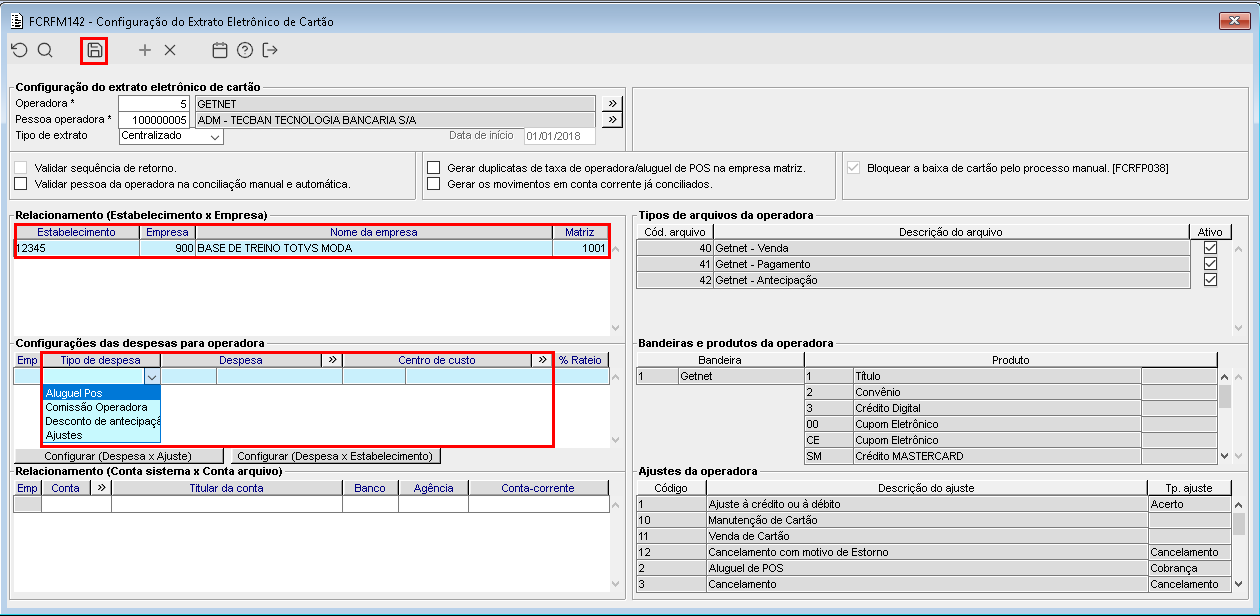Image resolution: width=1260 pixels, height=616 pixels.
Task: Choose Ajustes from the expense type list
Action: (100, 435)
